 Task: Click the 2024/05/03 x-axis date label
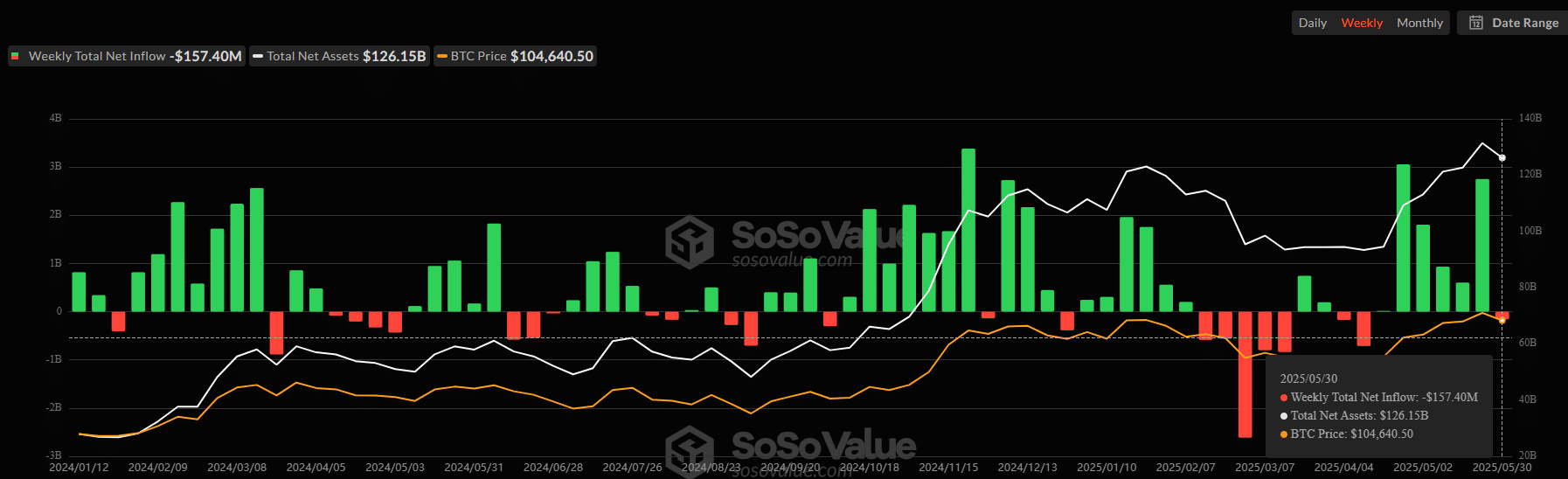pos(395,468)
